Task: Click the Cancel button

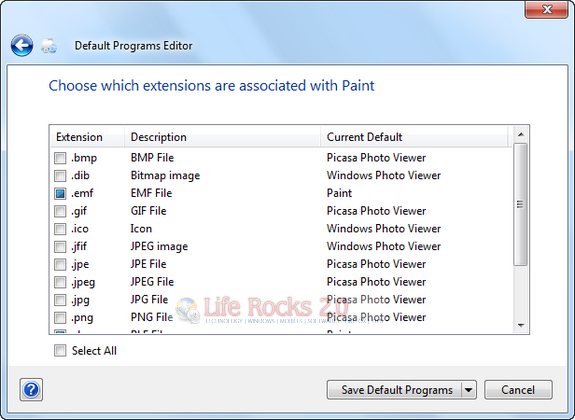Action: click(518, 390)
